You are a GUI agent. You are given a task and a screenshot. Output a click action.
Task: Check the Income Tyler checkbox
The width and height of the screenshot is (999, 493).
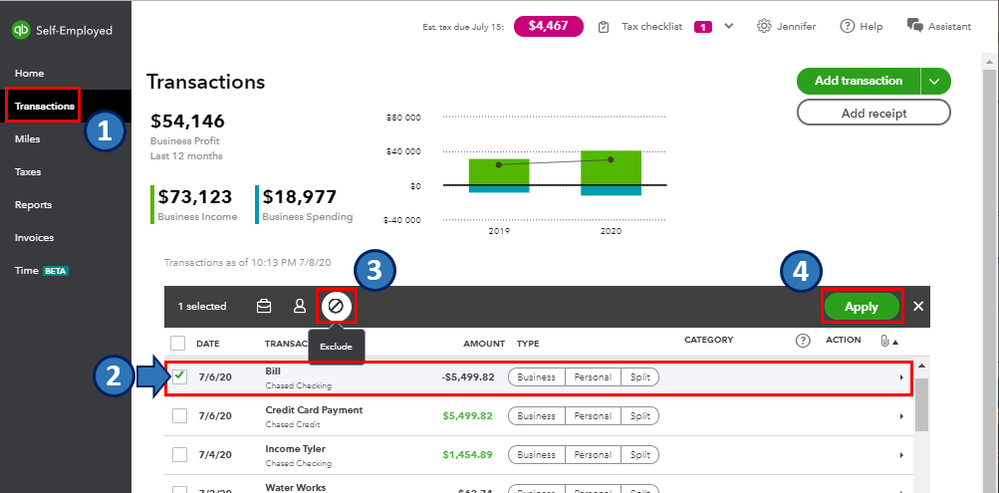point(180,455)
